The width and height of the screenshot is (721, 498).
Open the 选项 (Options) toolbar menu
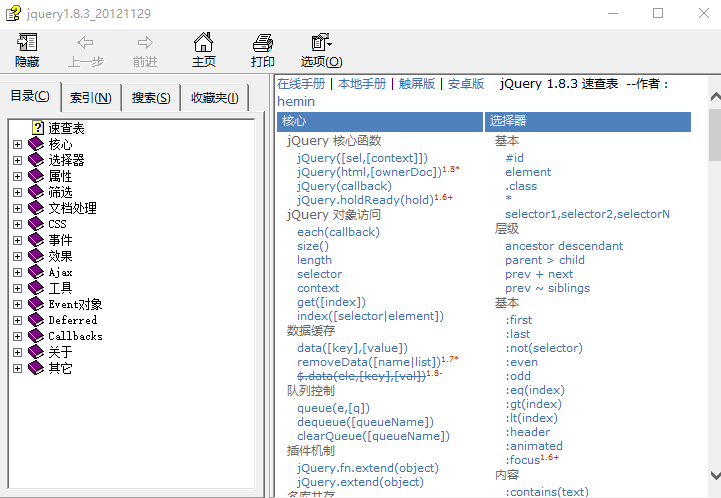pos(321,49)
